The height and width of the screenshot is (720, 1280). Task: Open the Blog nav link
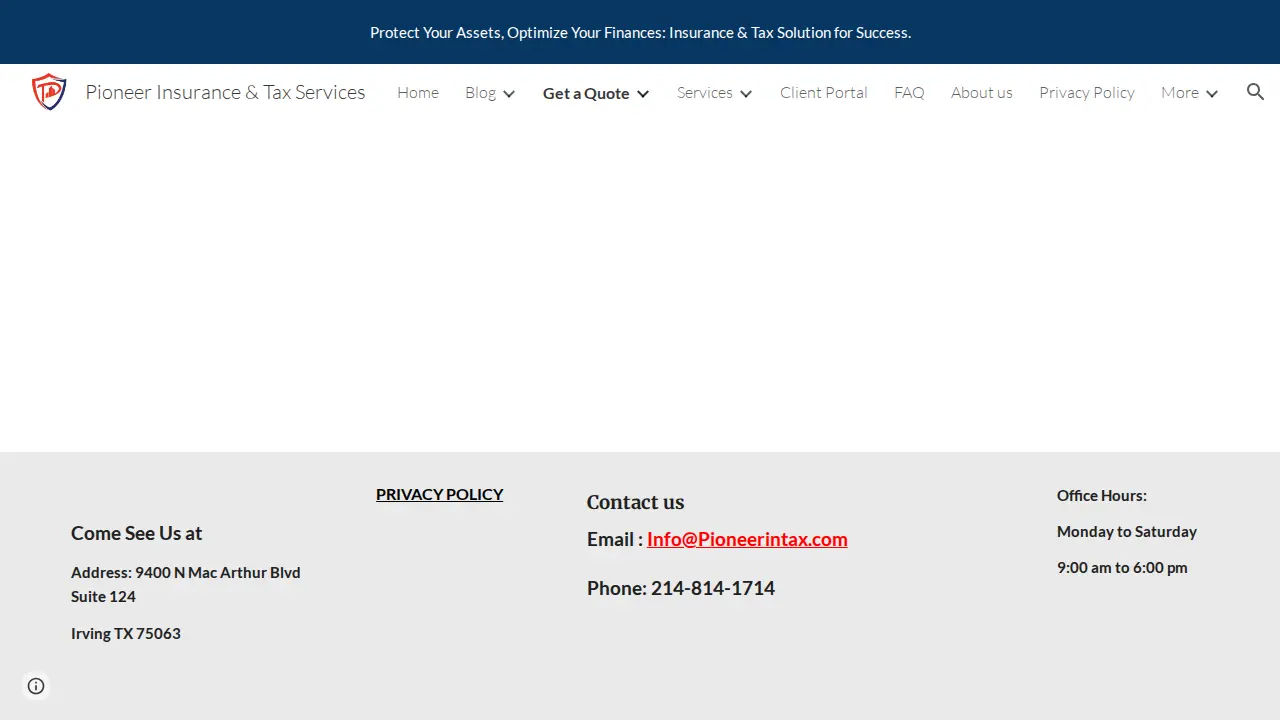pos(480,92)
